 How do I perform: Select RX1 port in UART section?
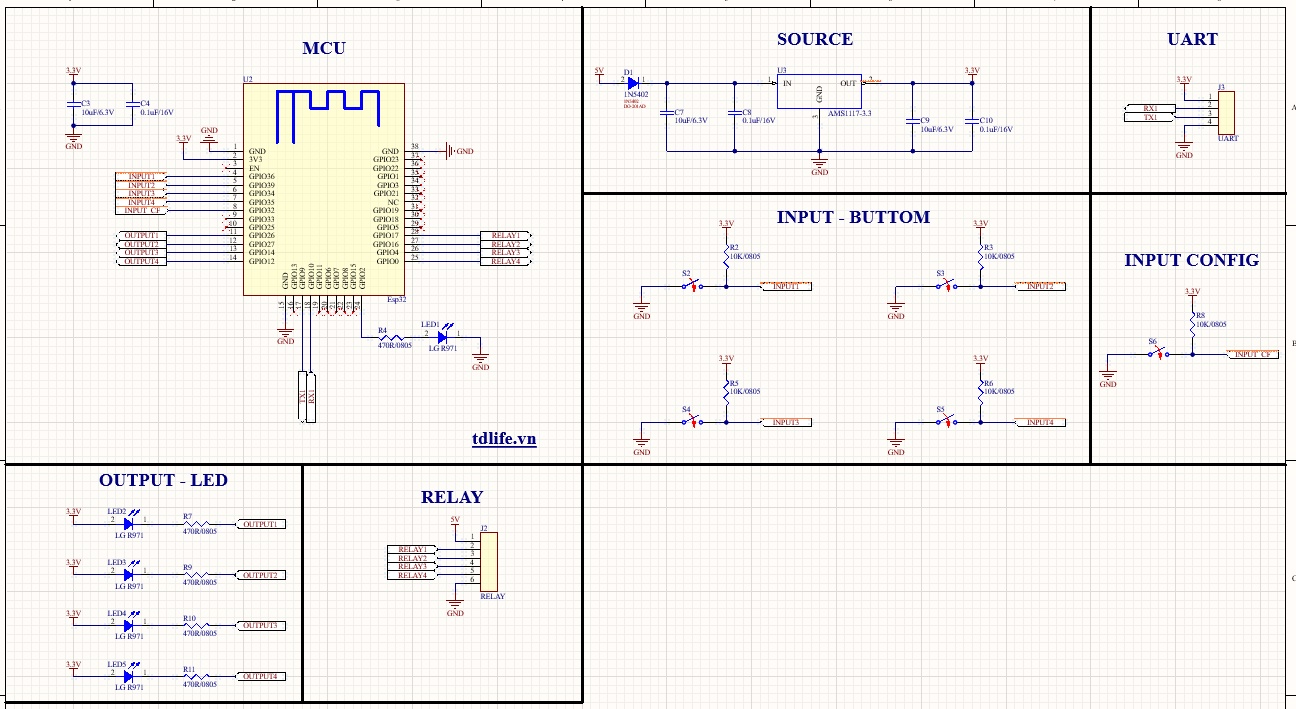(x=1152, y=108)
